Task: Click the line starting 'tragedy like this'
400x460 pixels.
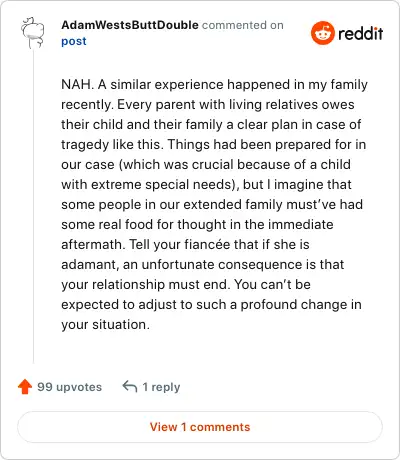Action: click(x=213, y=145)
